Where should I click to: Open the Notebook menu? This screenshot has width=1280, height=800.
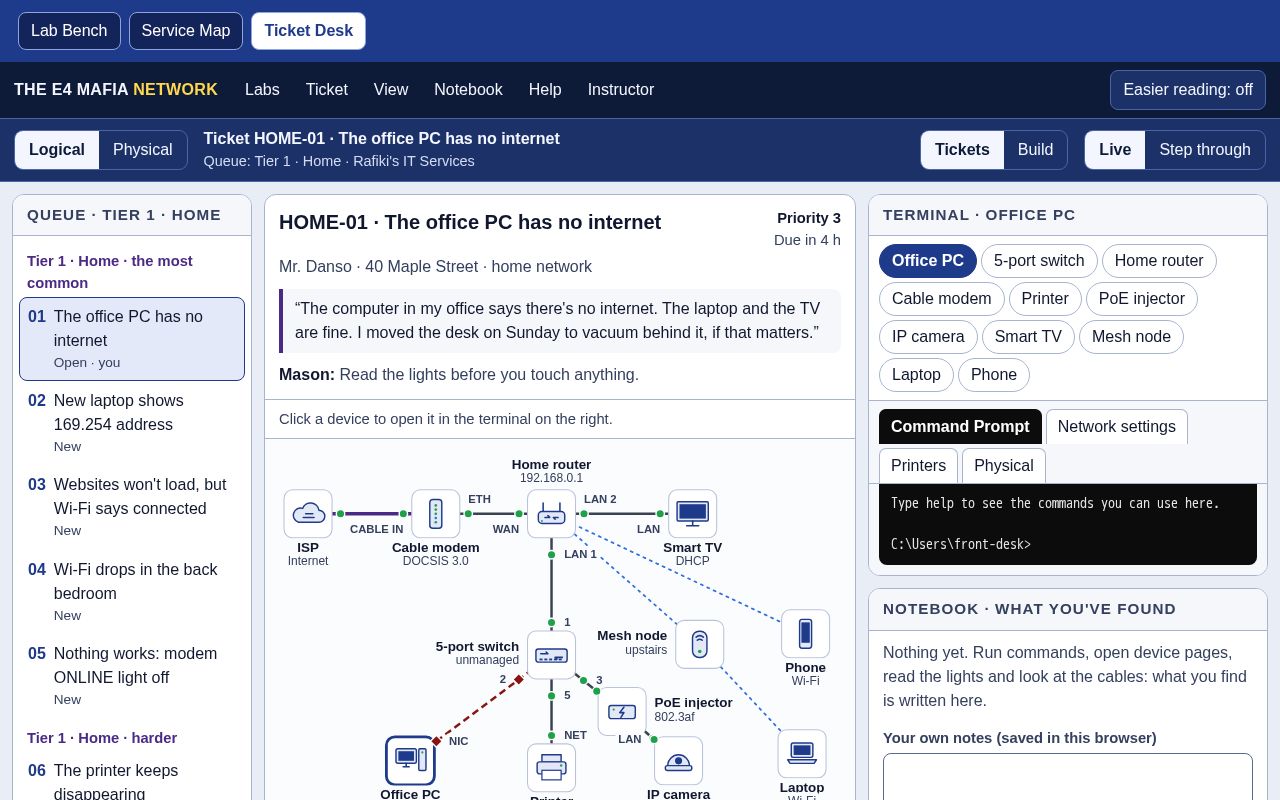[468, 90]
